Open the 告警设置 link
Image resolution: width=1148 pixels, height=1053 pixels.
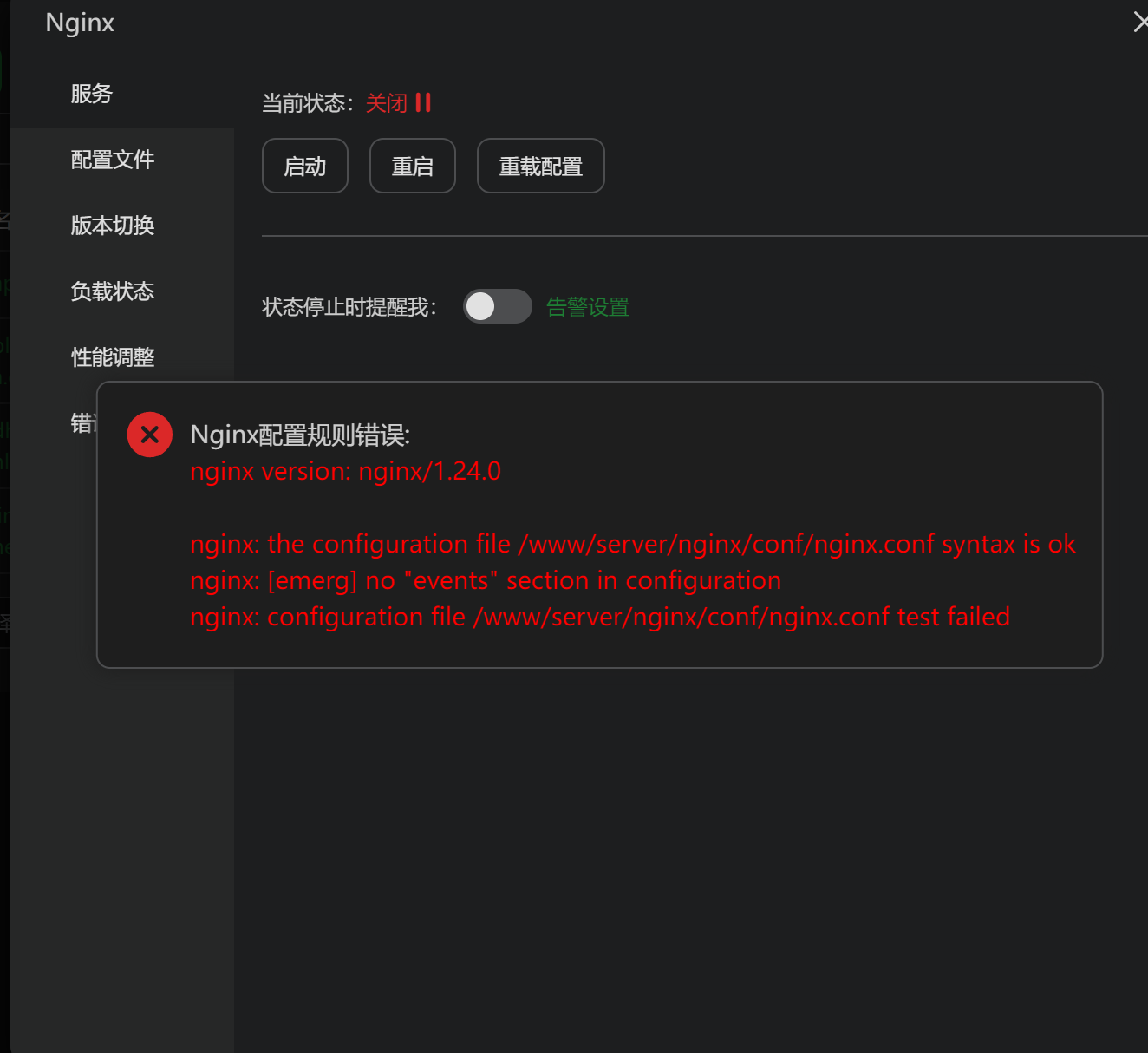pos(587,306)
